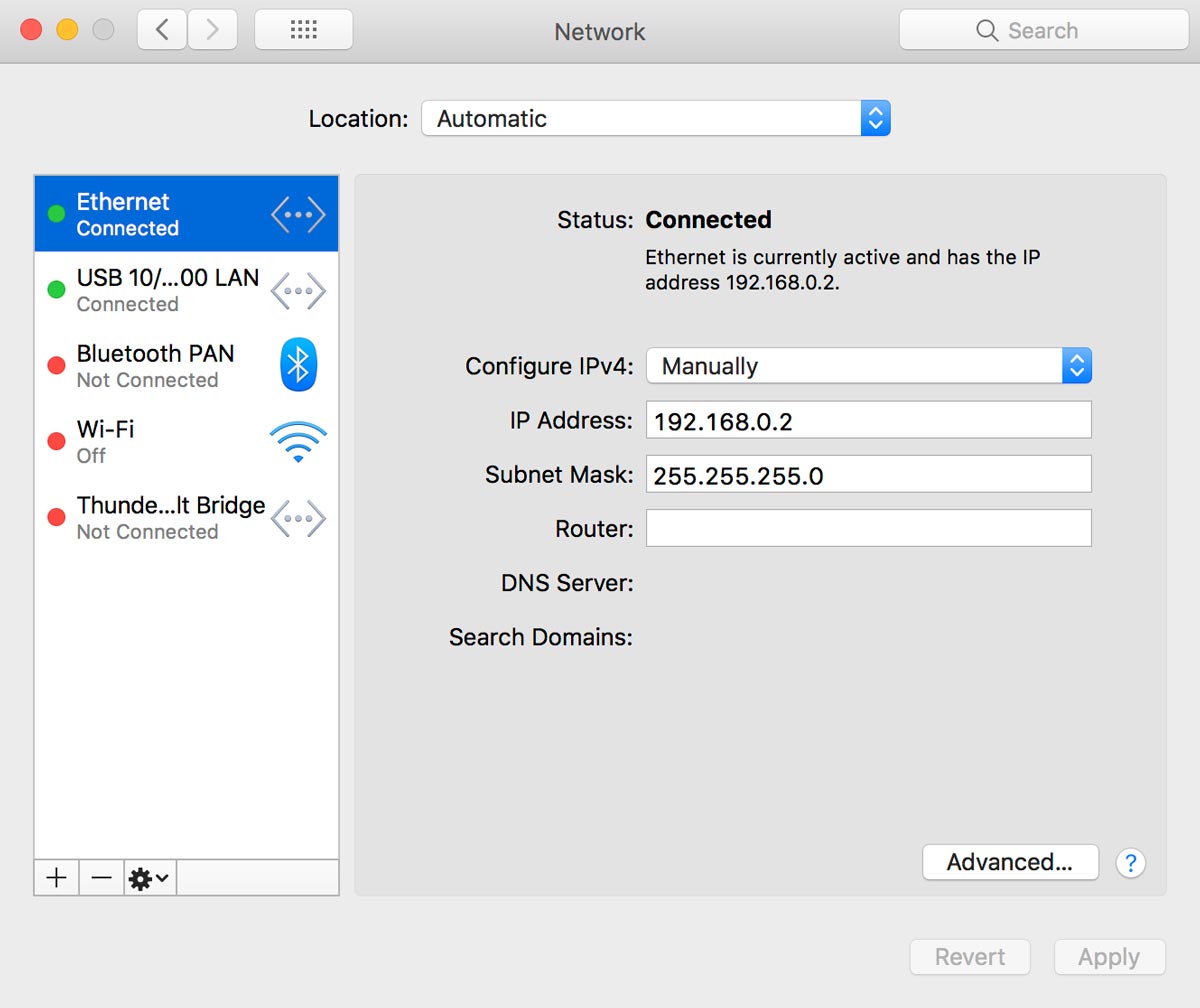Click the IP Address field
Viewport: 1200px width, 1008px height.
click(x=869, y=420)
